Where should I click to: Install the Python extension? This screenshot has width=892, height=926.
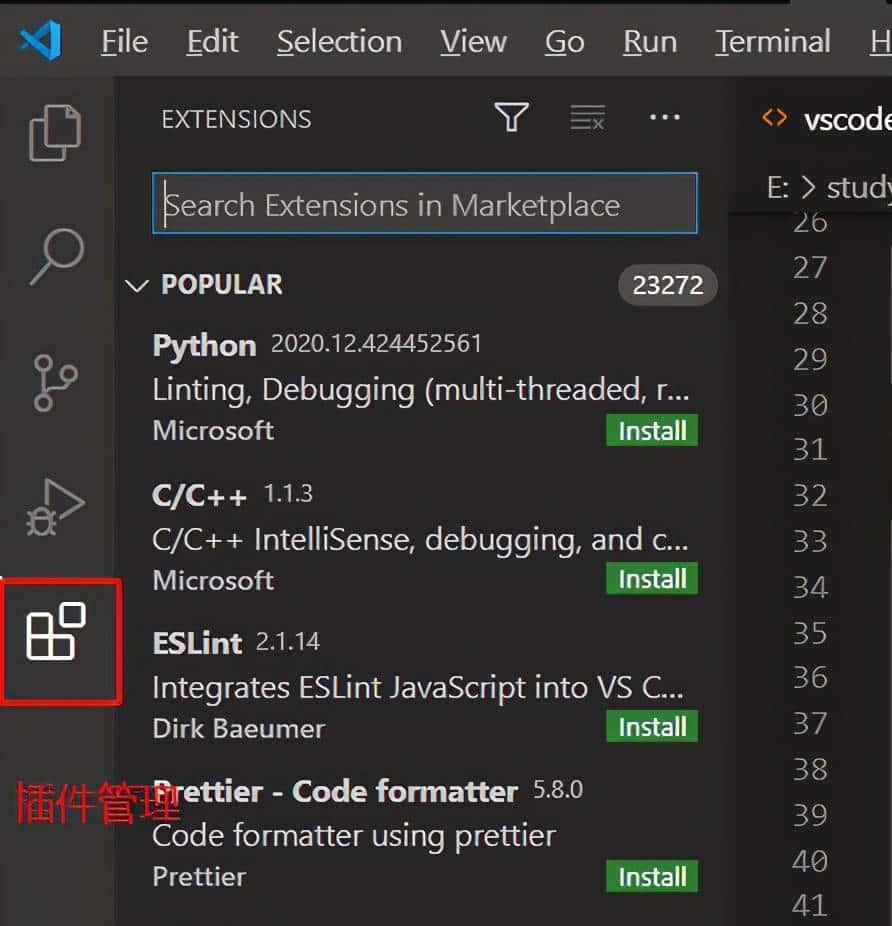[x=651, y=430]
